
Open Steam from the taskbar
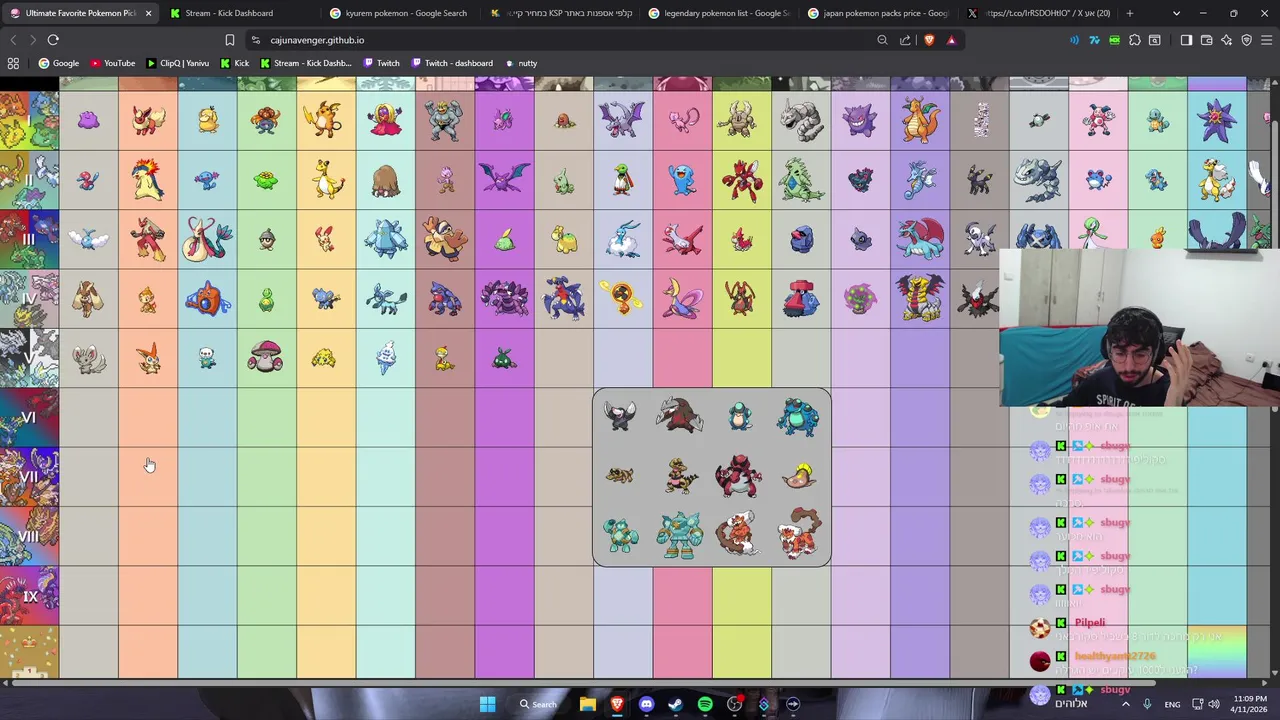point(676,704)
